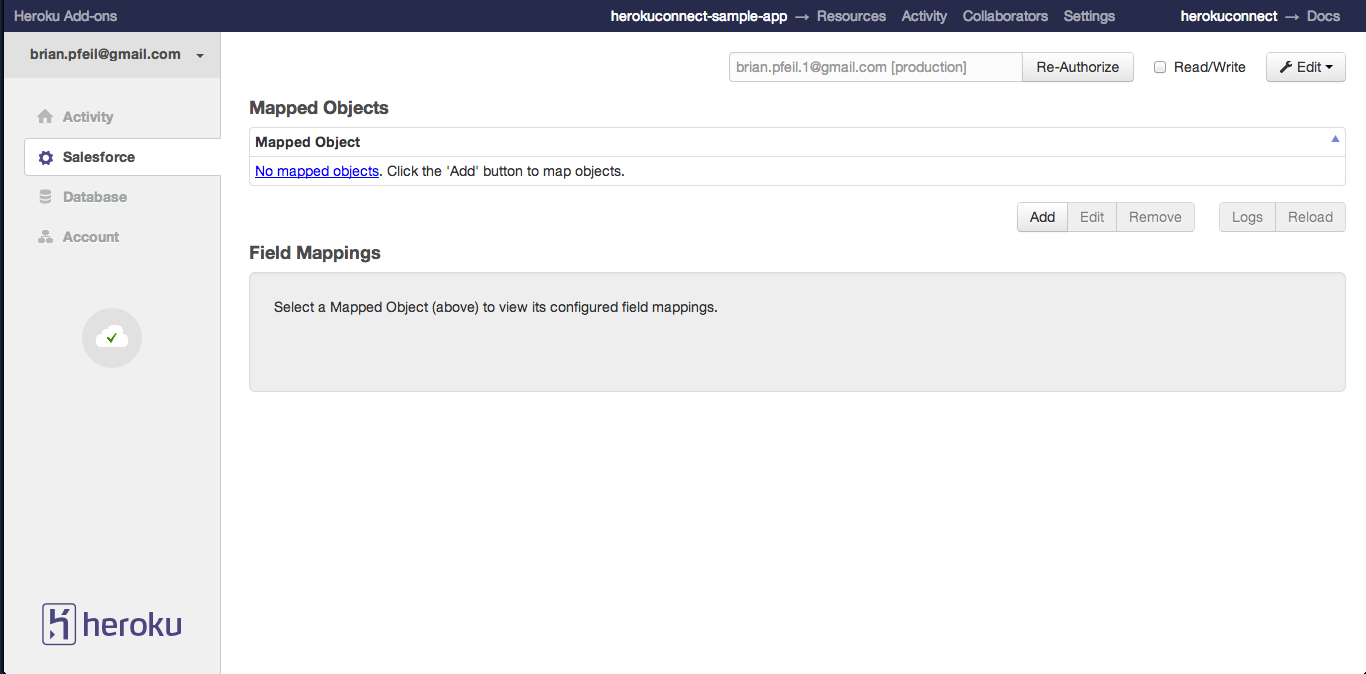Screen dimensions: 1366x674
Task: Click the Add mapped object button
Action: pos(1042,217)
